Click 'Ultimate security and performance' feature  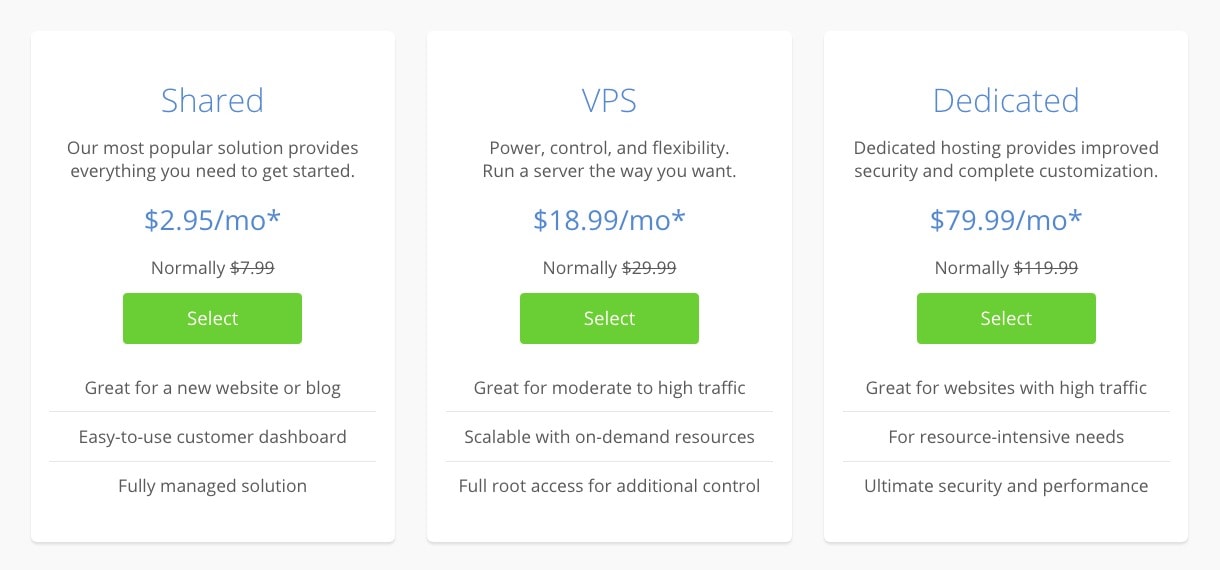coord(1006,486)
